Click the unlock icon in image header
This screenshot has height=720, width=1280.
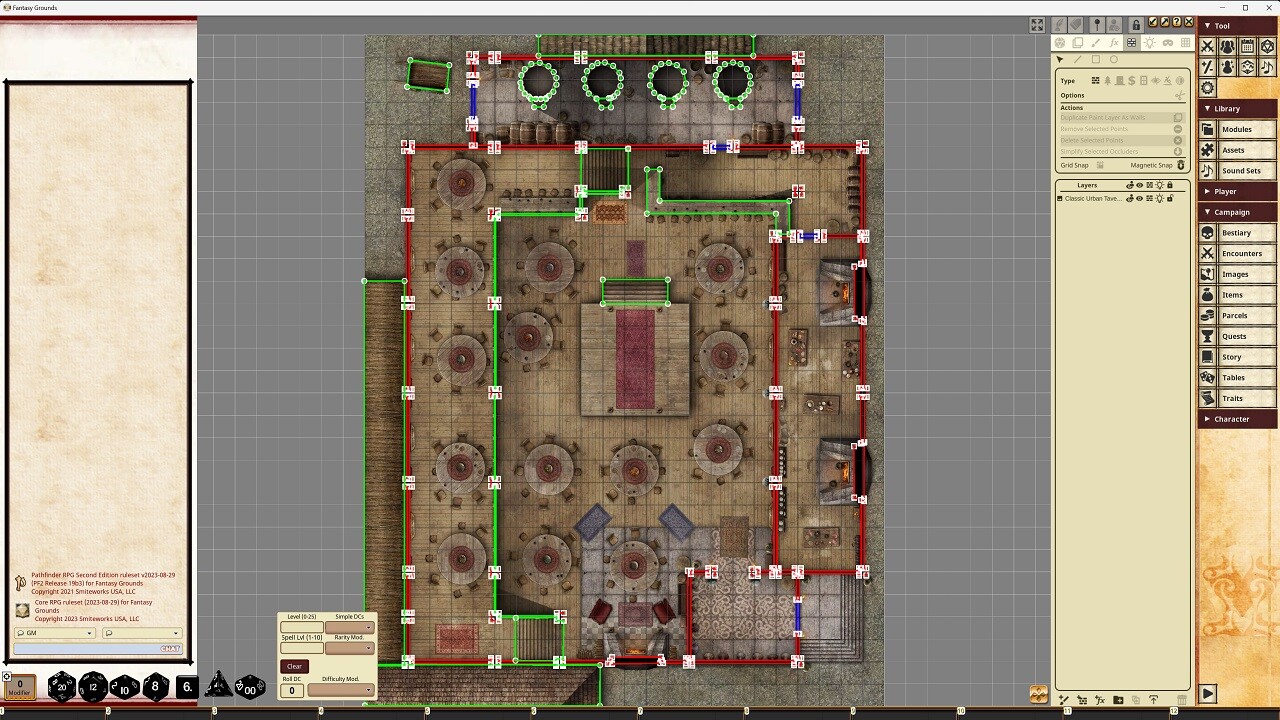(x=1135, y=24)
